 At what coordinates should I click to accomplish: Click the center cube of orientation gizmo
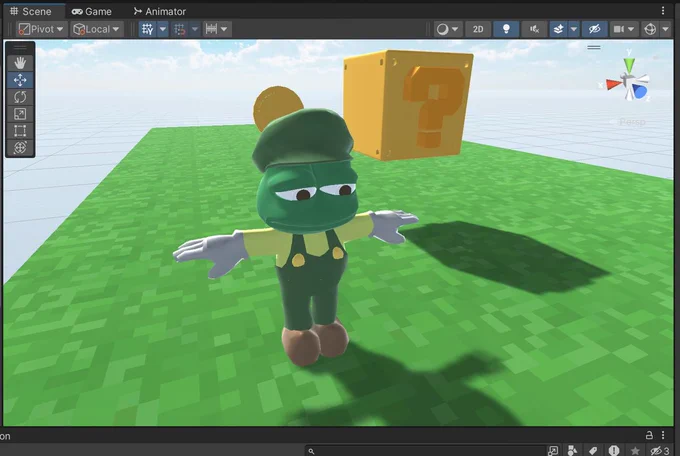(x=628, y=81)
